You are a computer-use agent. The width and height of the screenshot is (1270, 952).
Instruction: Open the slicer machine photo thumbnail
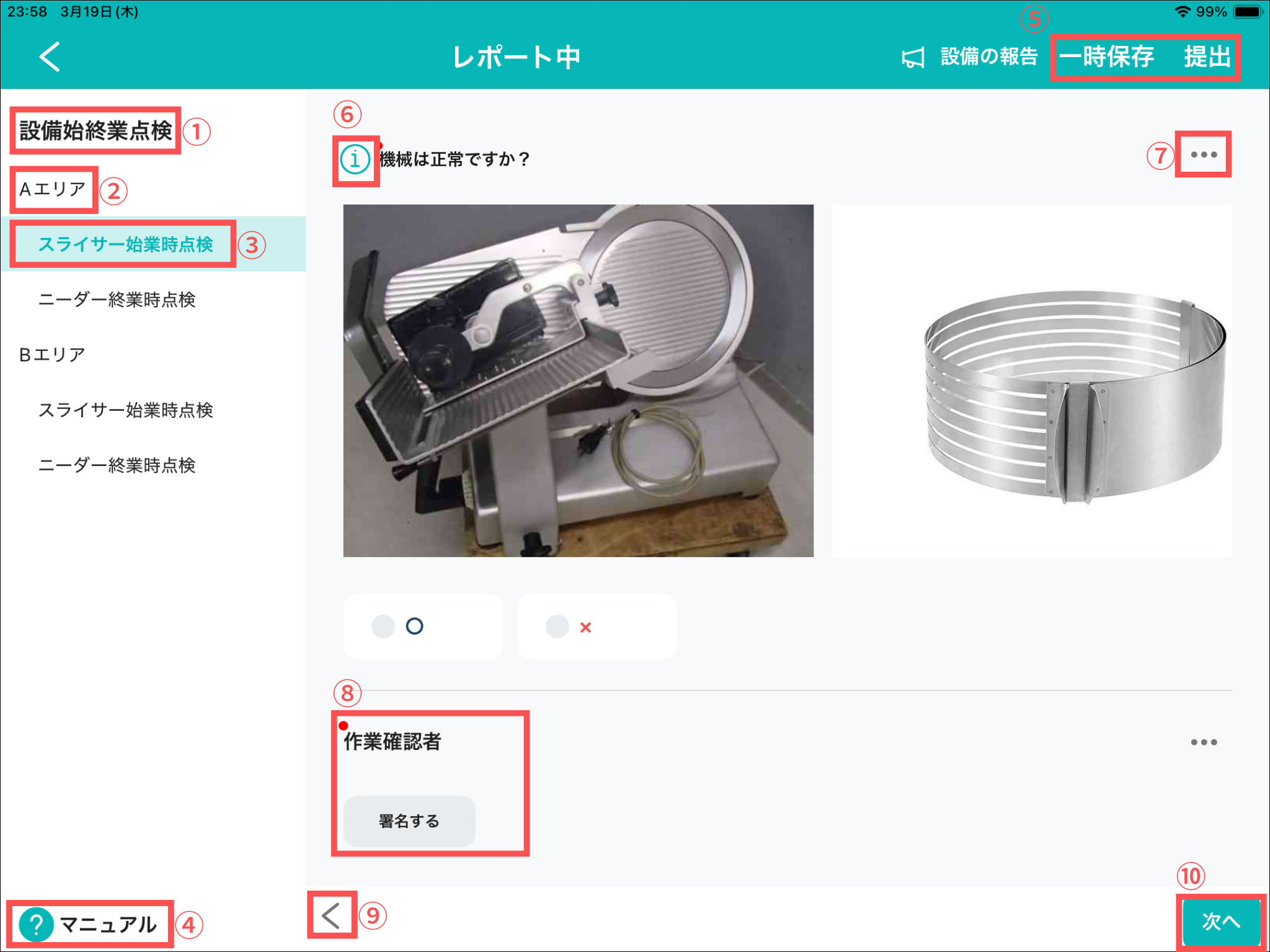[578, 381]
